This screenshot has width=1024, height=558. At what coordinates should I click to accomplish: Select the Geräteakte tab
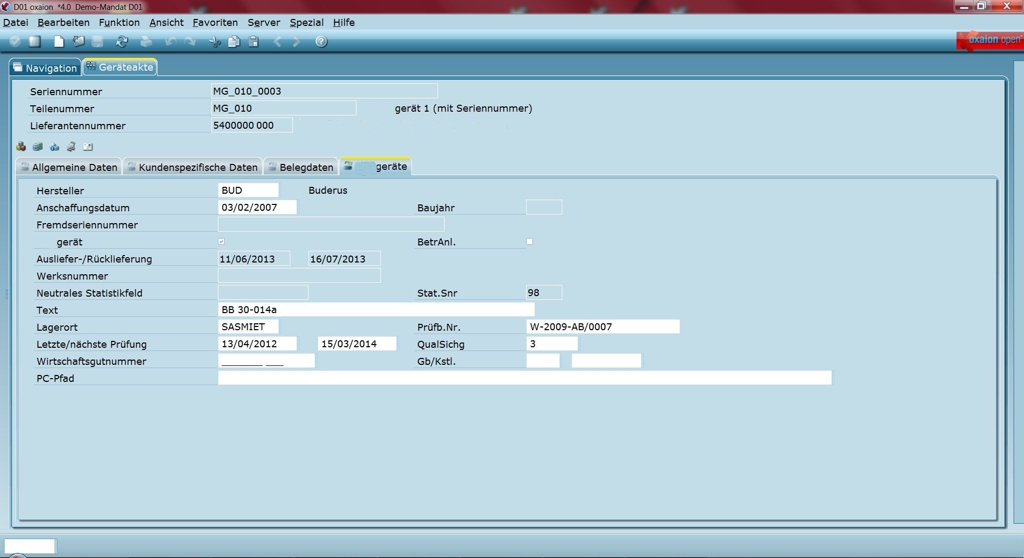[x=120, y=67]
